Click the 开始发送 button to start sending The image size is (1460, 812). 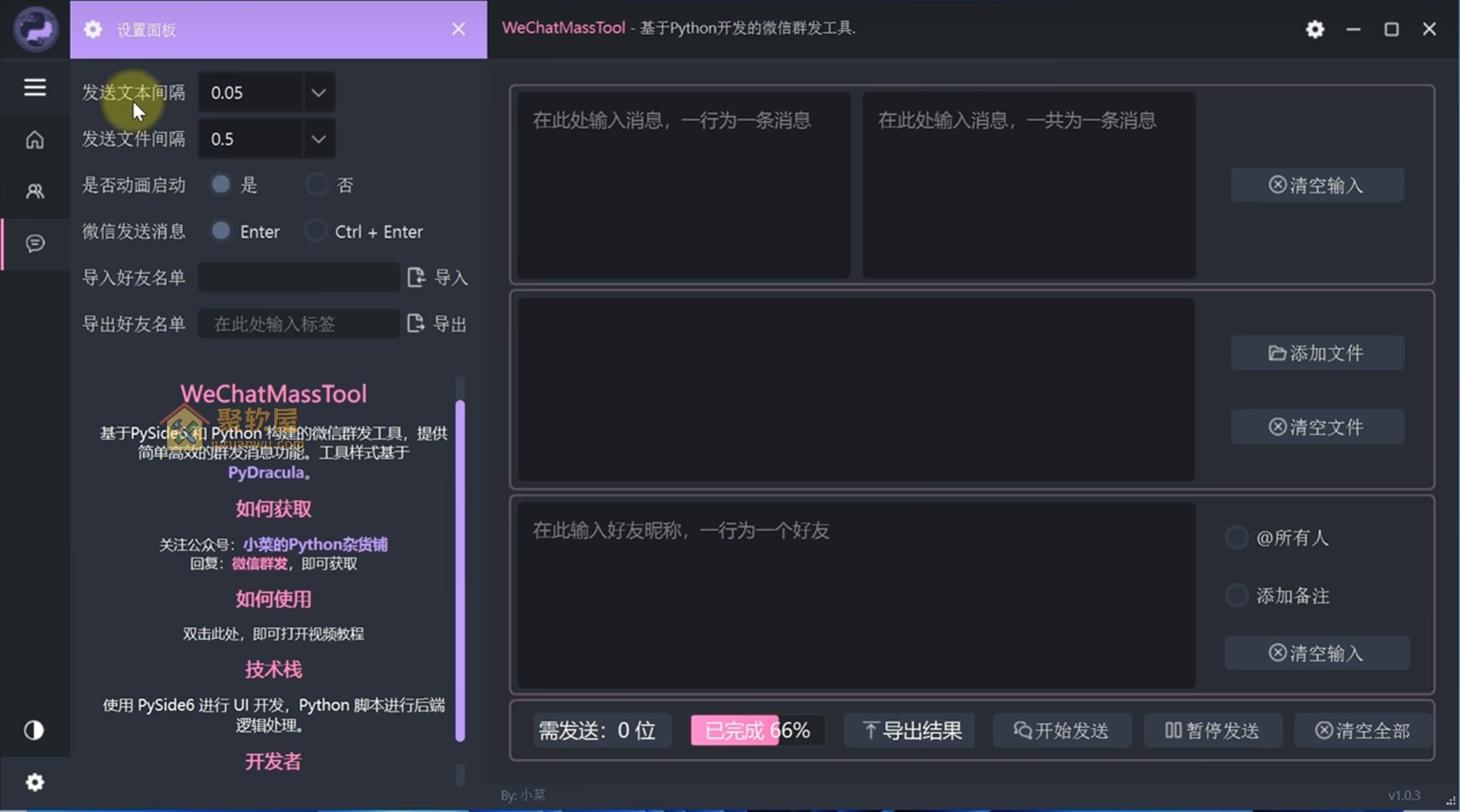tap(1062, 729)
